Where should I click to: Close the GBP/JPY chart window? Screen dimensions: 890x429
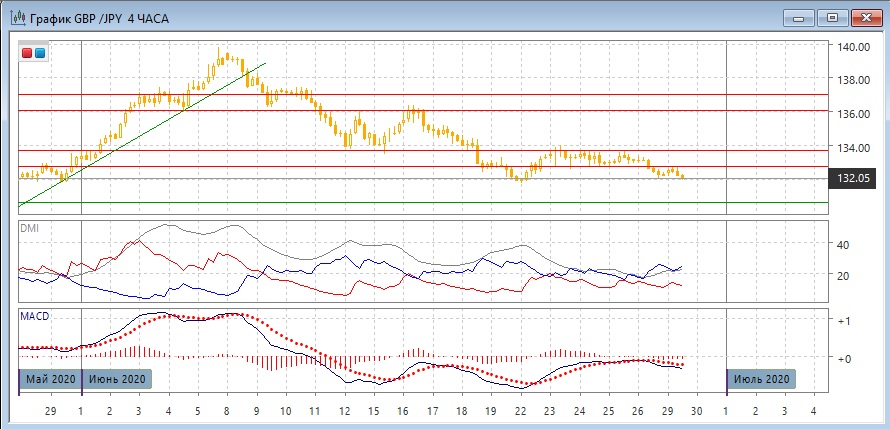click(866, 16)
